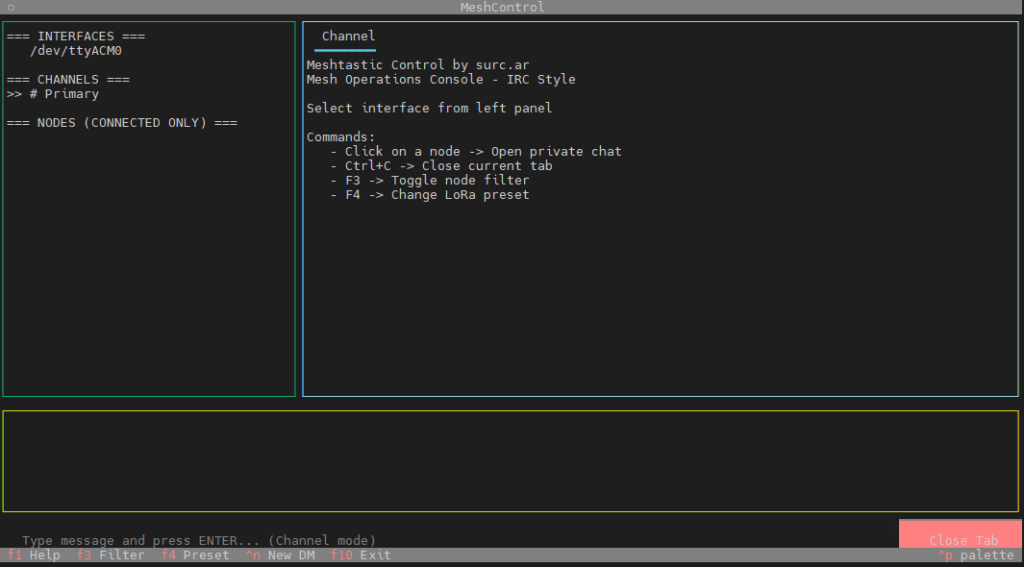This screenshot has height=567, width=1024.
Task: Click the circle icon in title bar
Action: click(x=11, y=7)
